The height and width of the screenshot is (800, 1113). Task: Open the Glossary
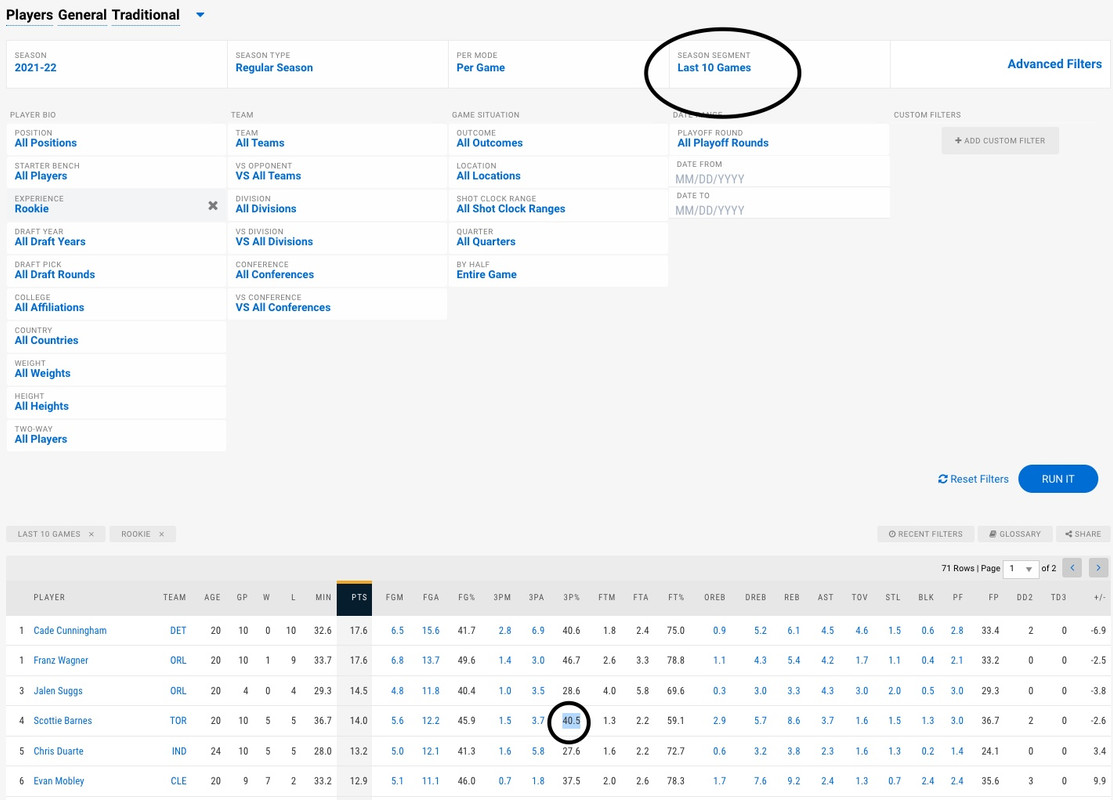pyautogui.click(x=1014, y=534)
